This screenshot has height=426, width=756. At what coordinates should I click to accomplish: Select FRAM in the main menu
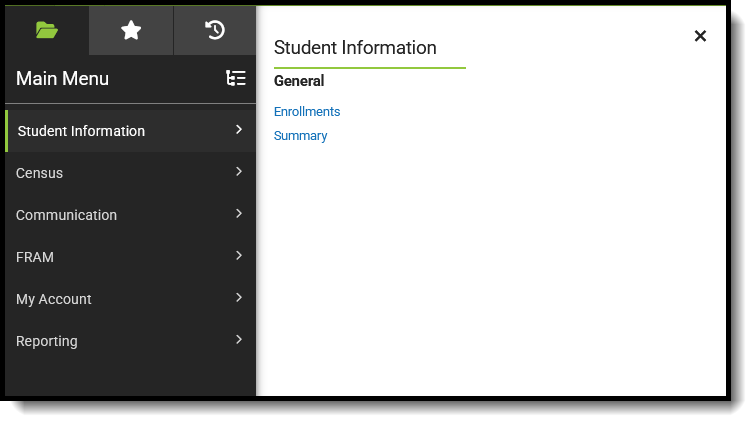click(x=131, y=257)
